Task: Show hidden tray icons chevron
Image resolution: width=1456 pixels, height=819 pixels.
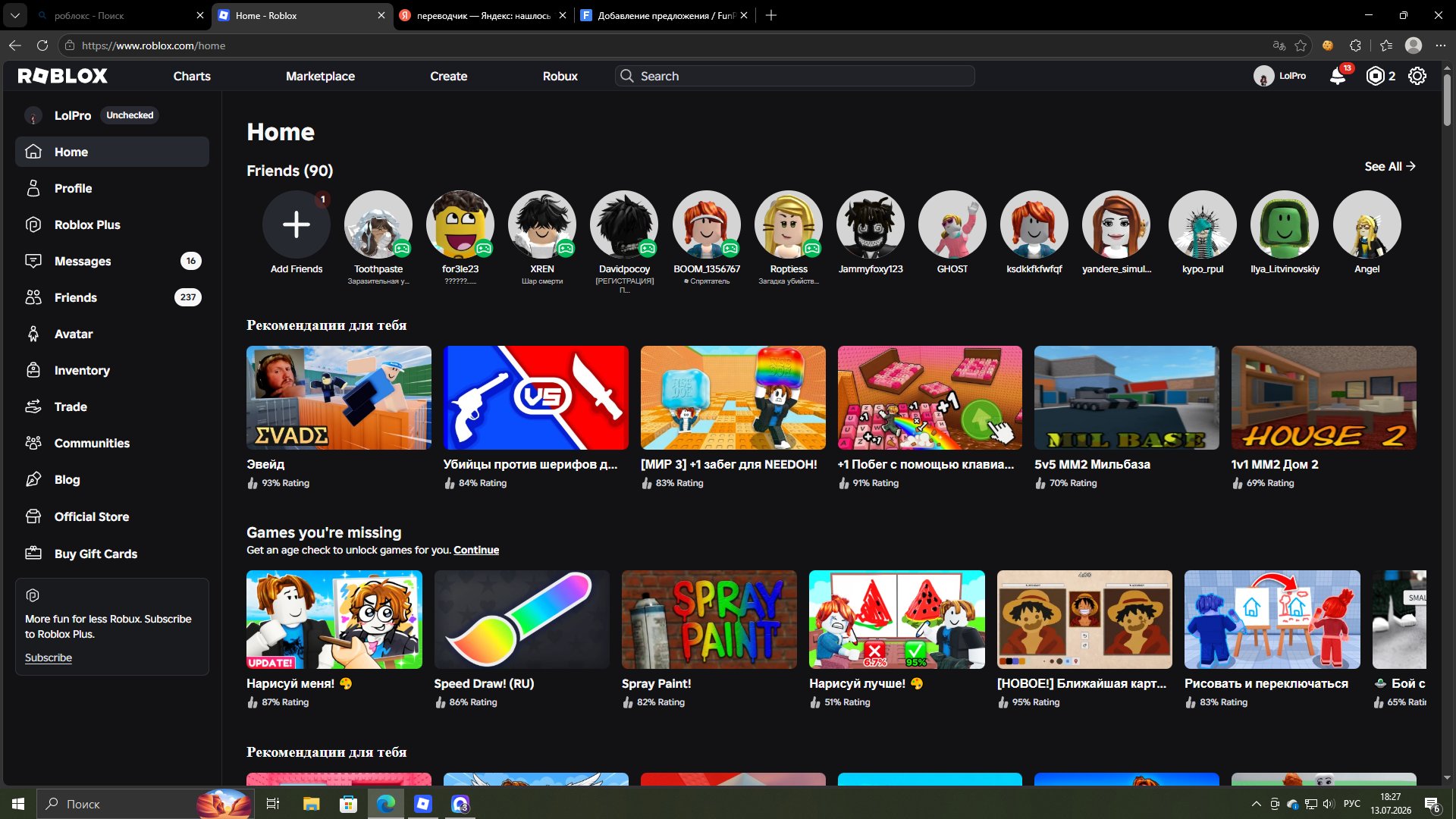Action: (x=1256, y=804)
